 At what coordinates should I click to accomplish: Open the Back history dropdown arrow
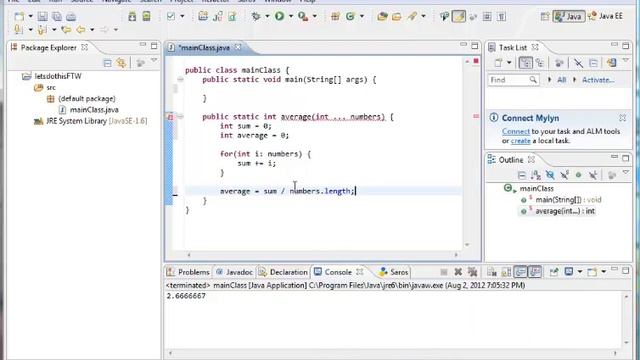point(92,29)
